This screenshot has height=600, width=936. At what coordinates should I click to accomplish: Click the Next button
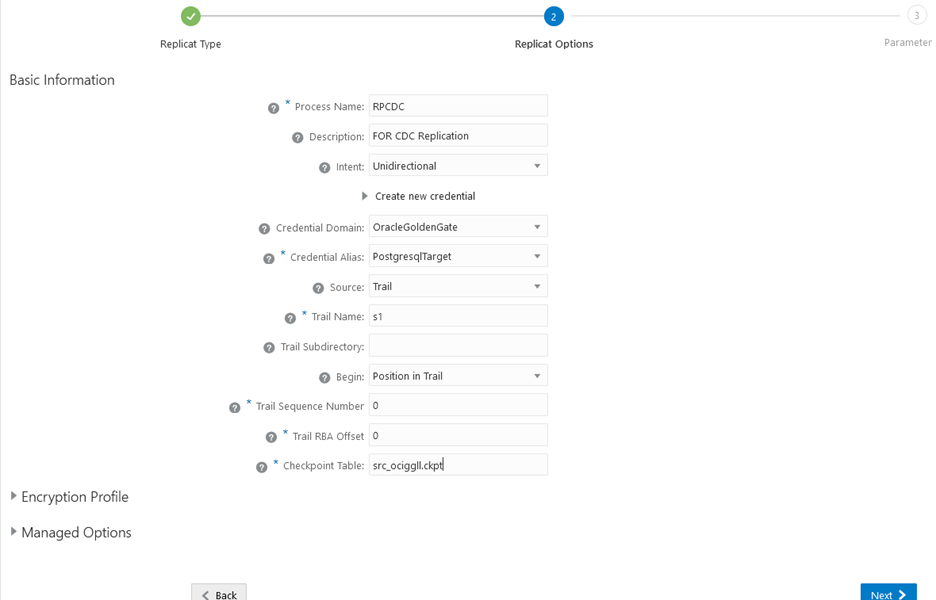click(888, 594)
